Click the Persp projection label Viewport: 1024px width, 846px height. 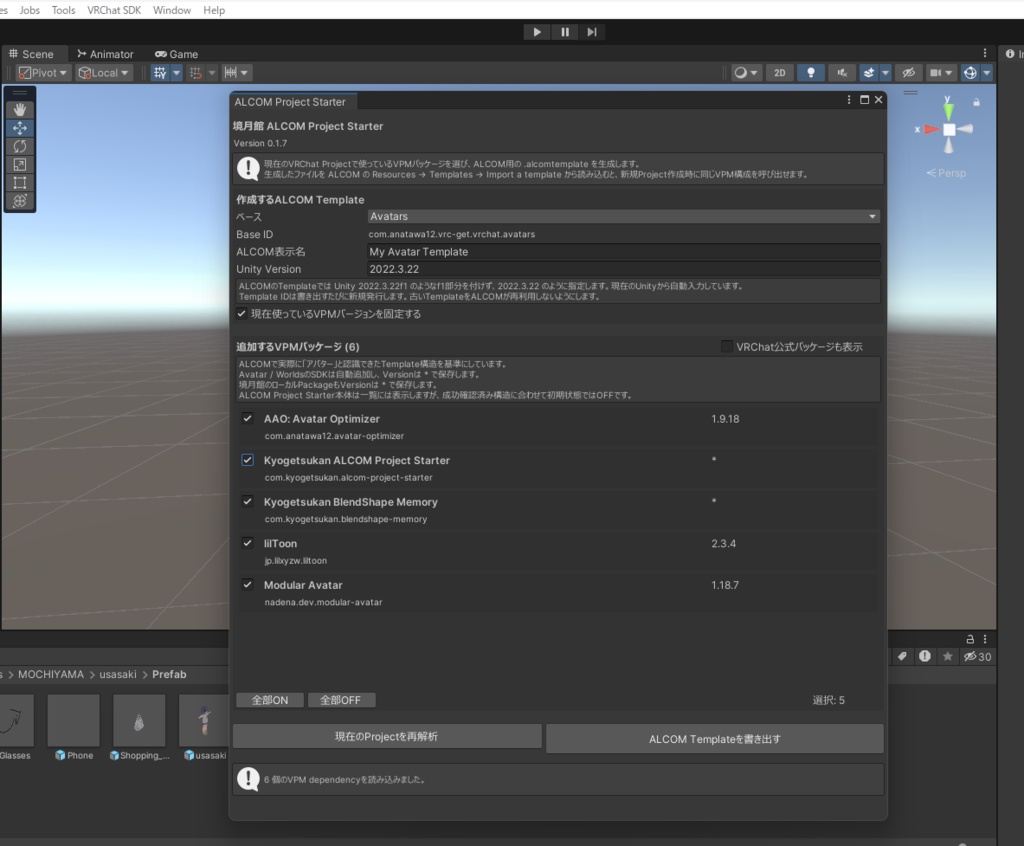[946, 173]
